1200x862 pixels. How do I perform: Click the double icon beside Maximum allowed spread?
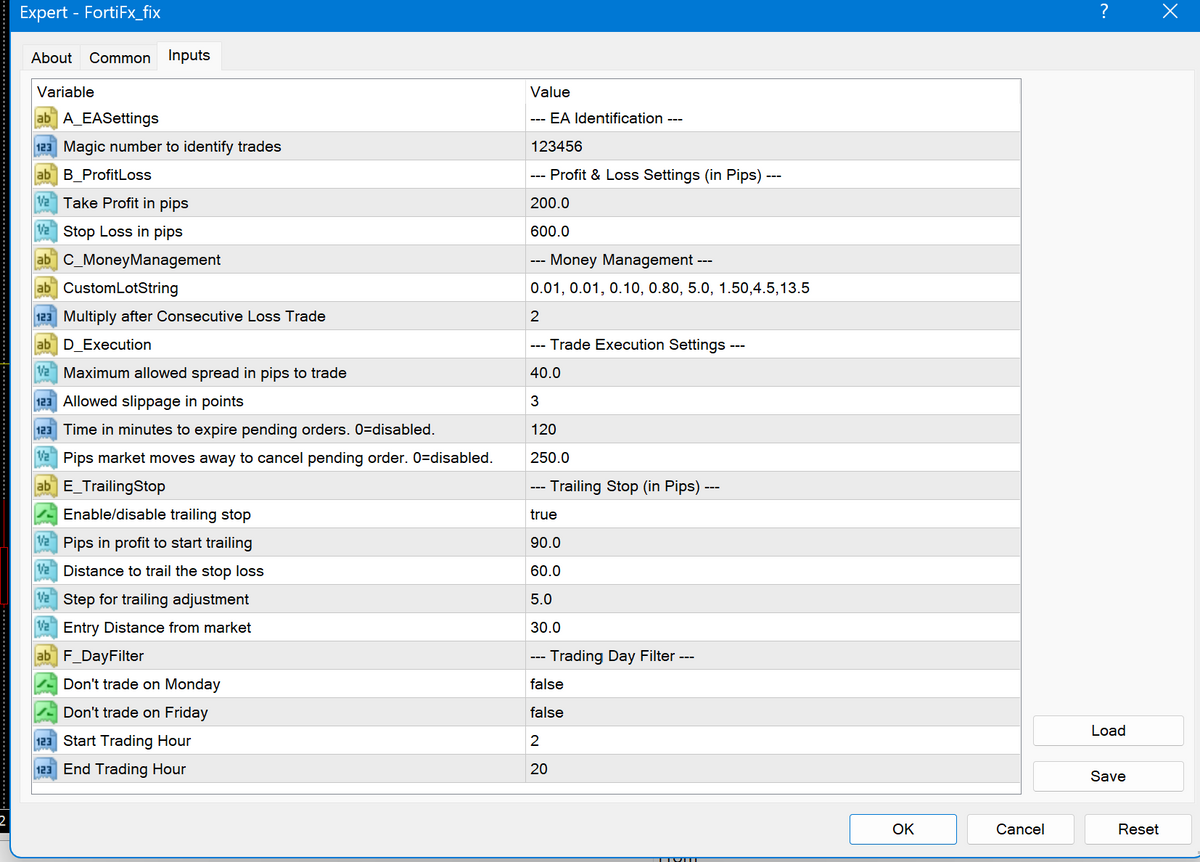click(45, 372)
